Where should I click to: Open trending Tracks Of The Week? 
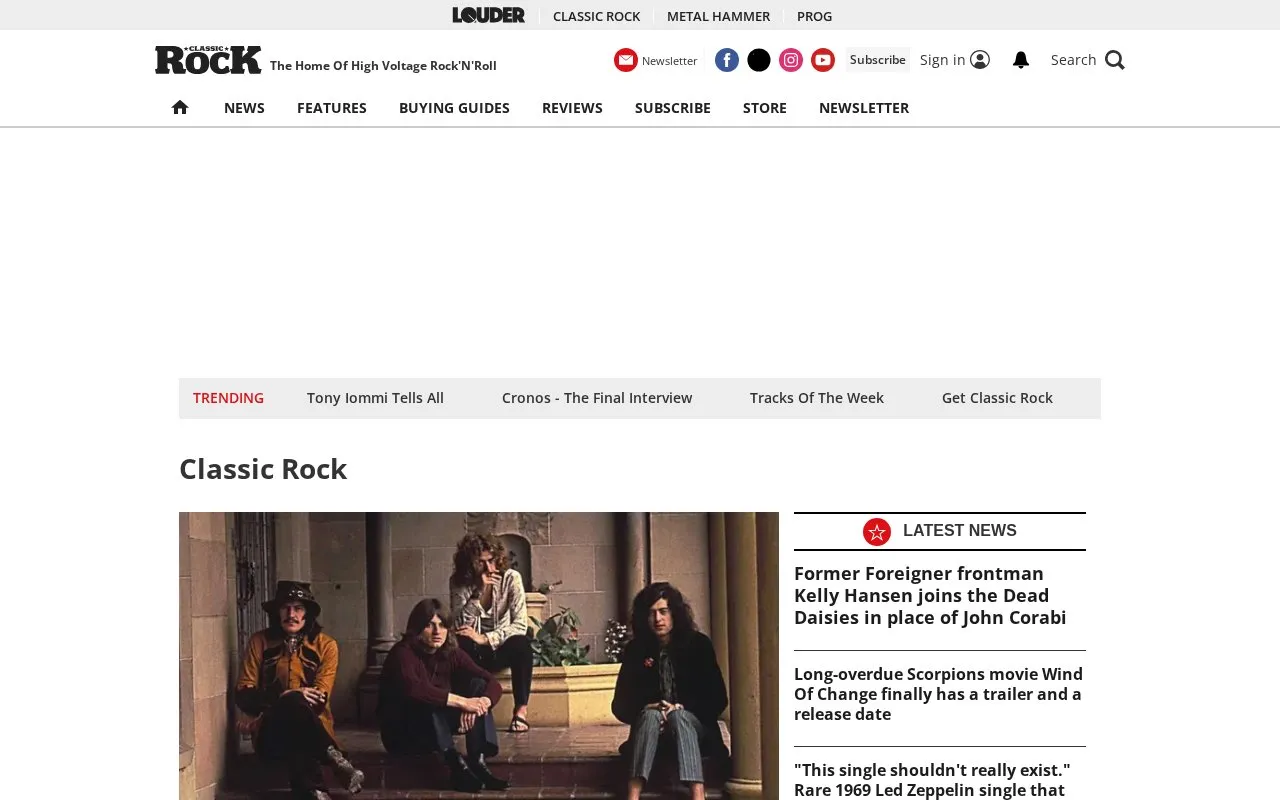(x=817, y=398)
